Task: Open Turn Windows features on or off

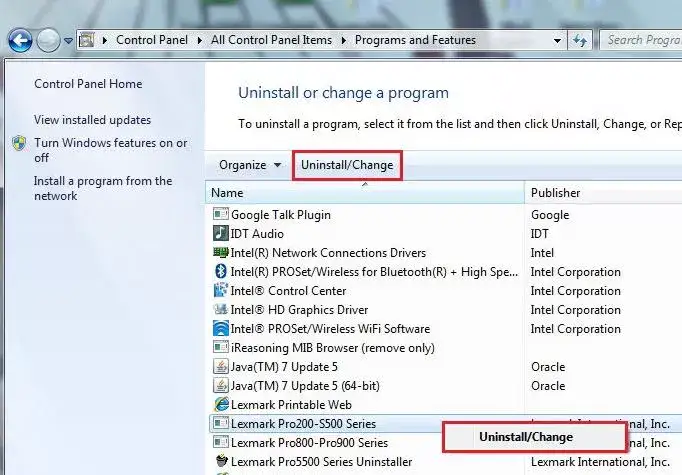Action: (110, 150)
